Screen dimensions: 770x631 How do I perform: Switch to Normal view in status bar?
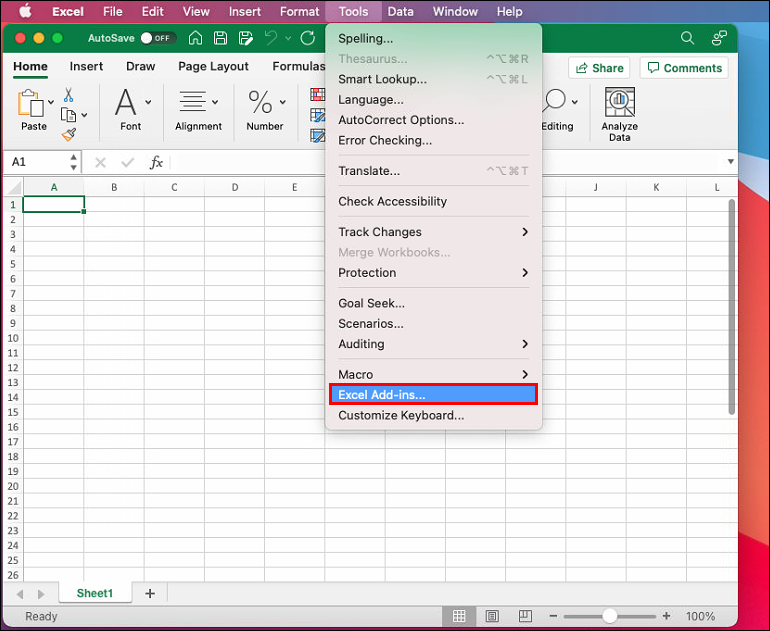click(459, 616)
